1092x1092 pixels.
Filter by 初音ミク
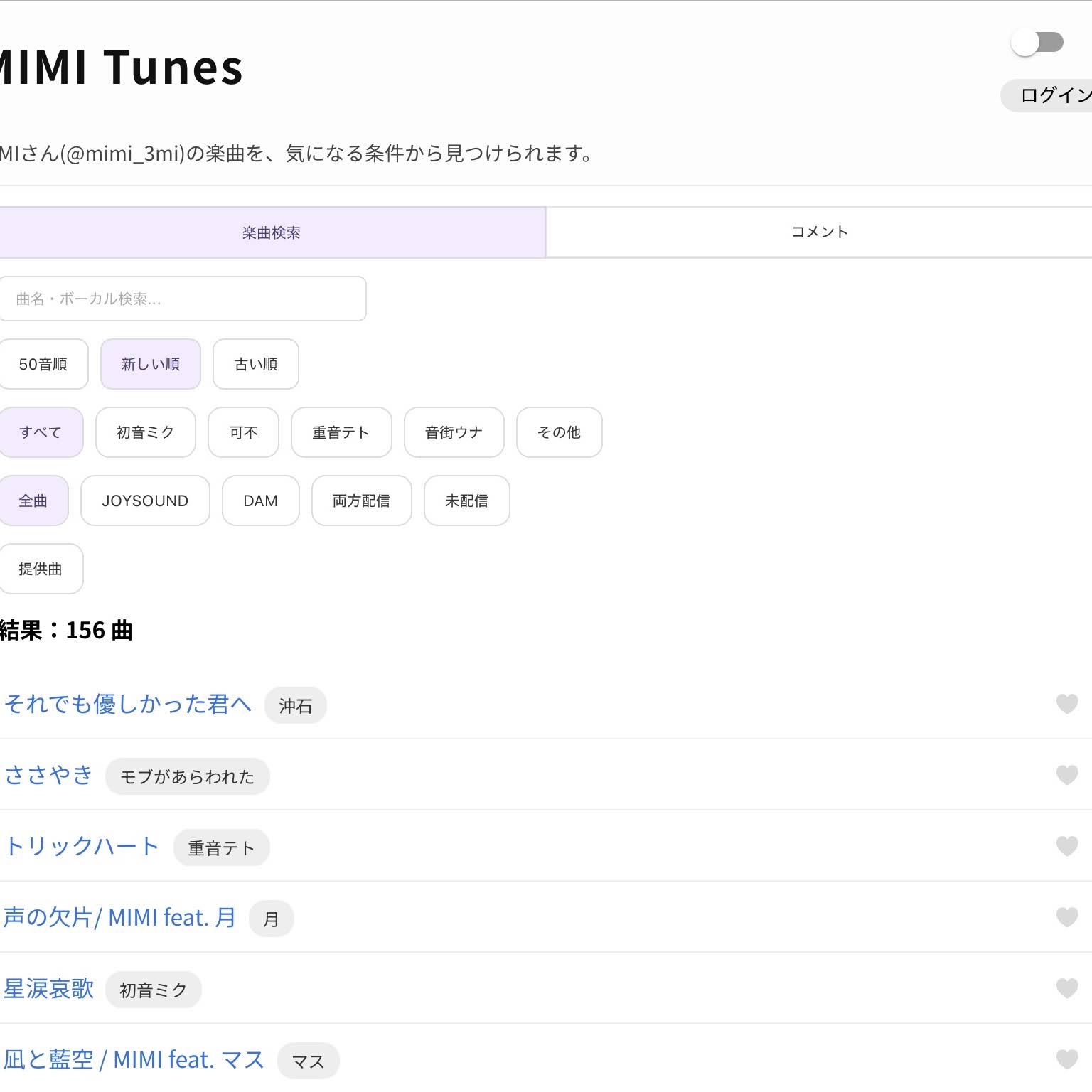click(x=146, y=432)
